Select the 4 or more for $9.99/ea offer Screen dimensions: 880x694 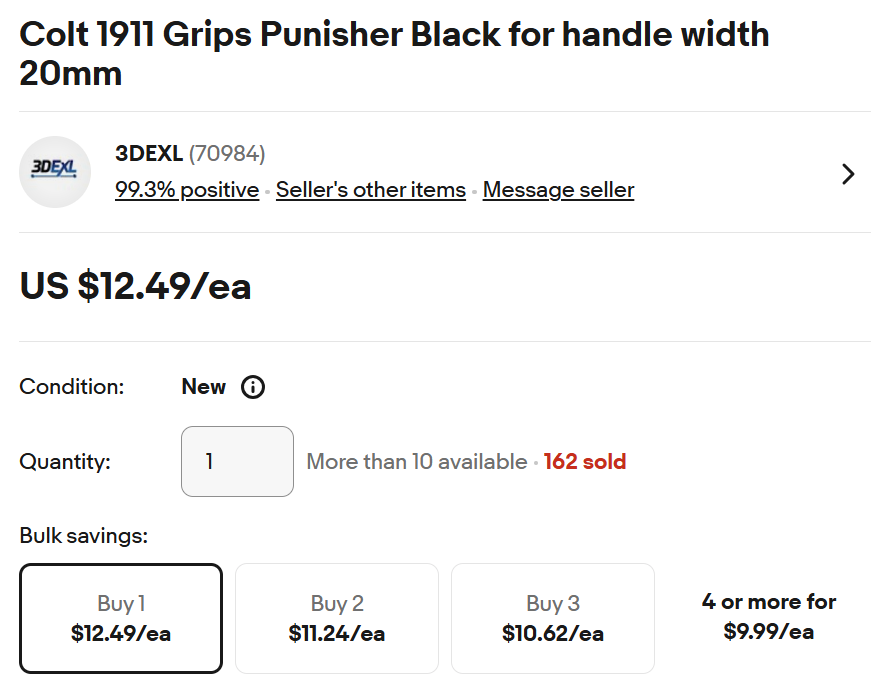(768, 616)
